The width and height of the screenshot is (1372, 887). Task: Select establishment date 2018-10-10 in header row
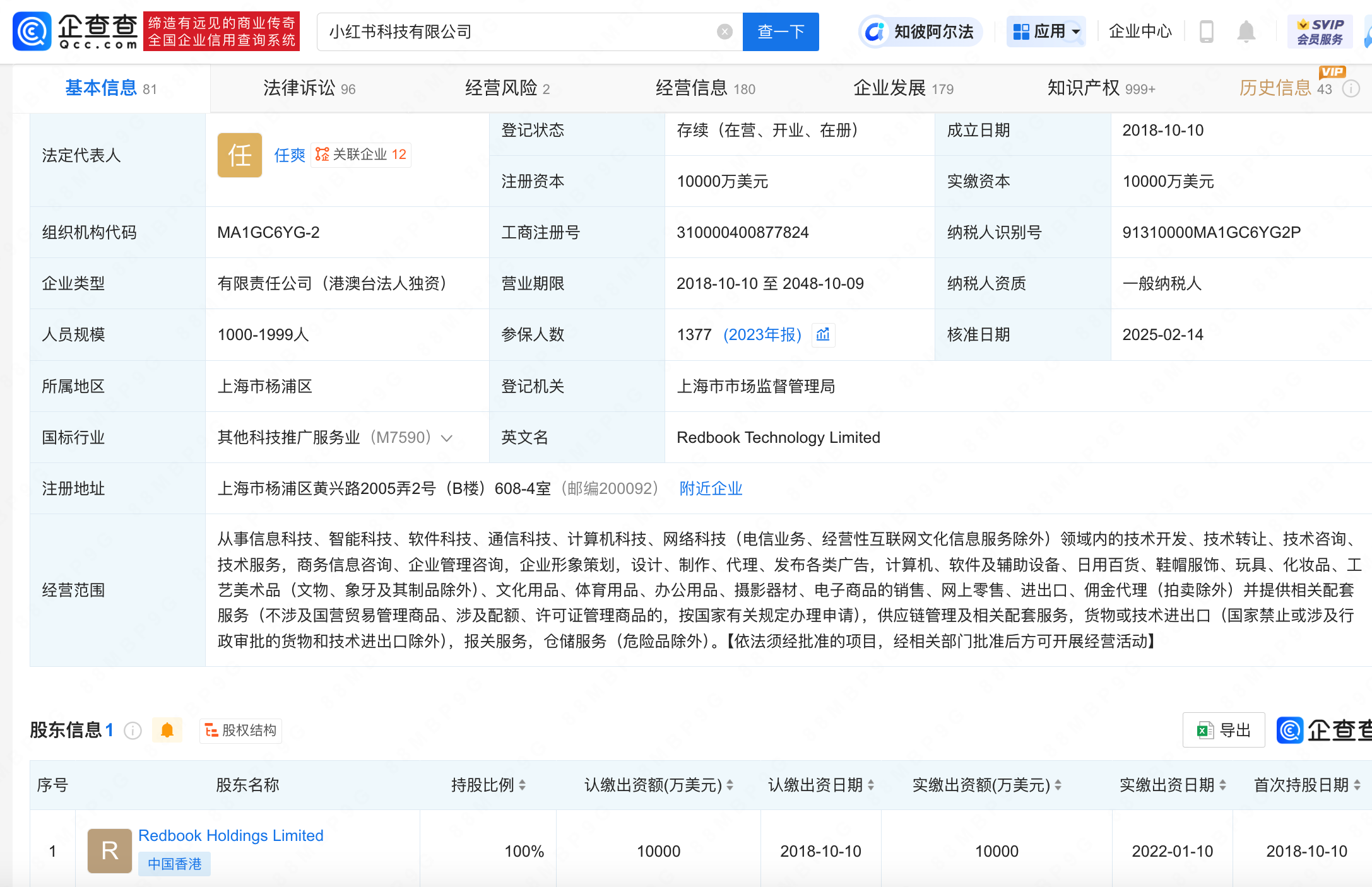point(1162,131)
